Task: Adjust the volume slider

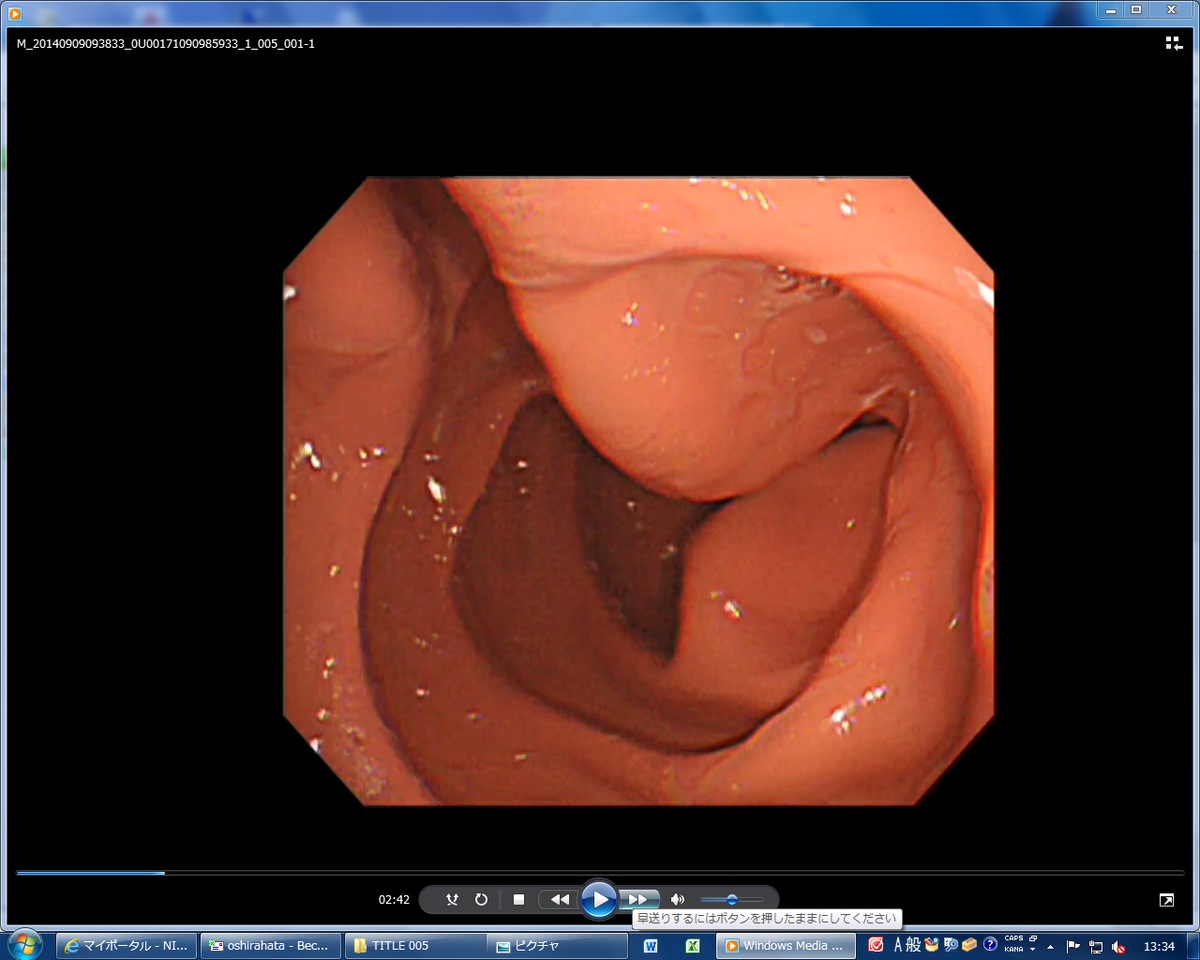Action: 732,899
